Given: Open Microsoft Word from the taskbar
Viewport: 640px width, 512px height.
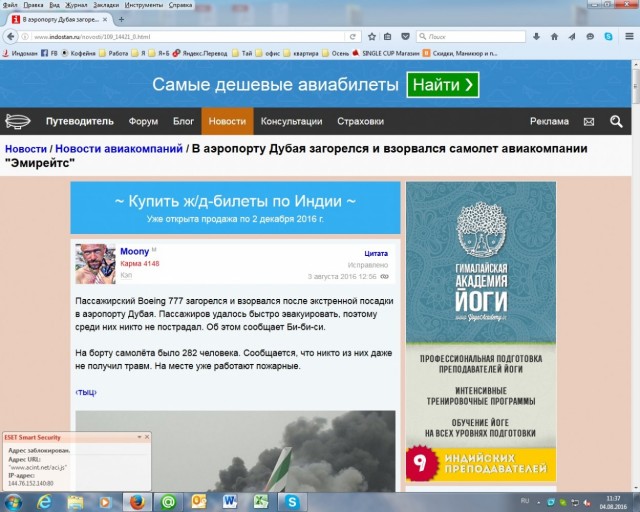Looking at the screenshot, I should (x=229, y=501).
